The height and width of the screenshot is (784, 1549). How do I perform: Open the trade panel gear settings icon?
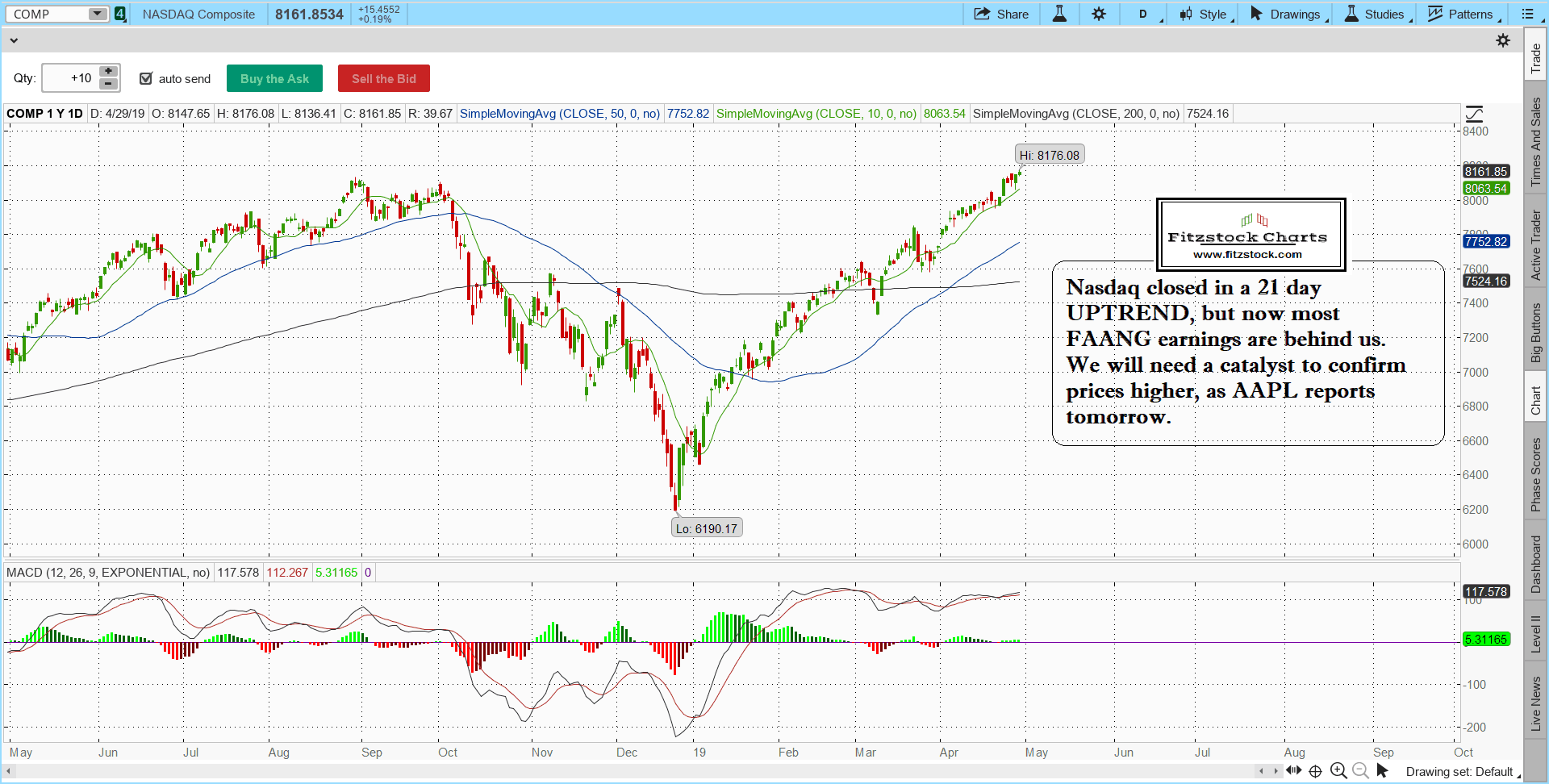(x=1503, y=40)
